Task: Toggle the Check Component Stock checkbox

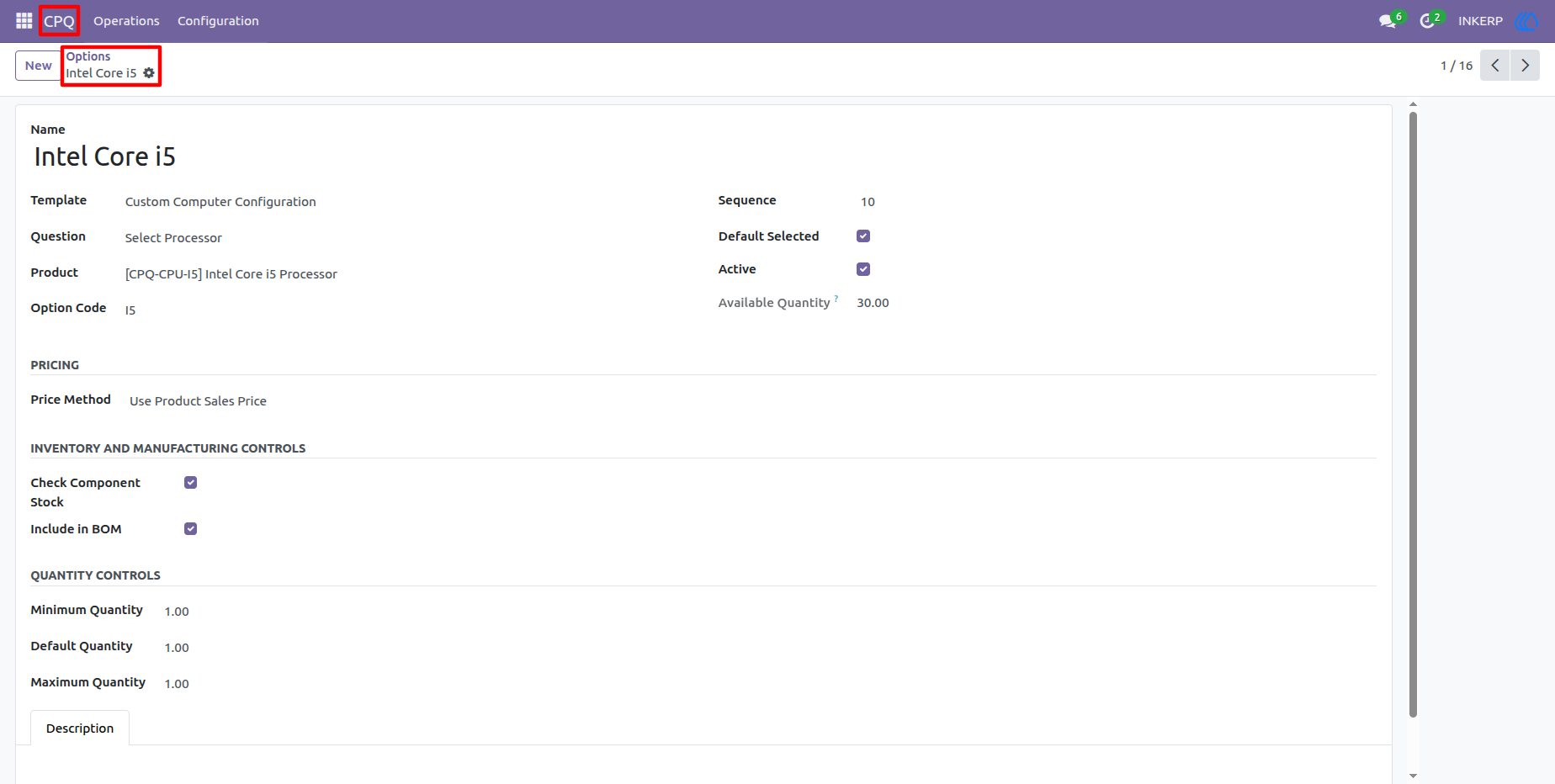Action: point(191,483)
